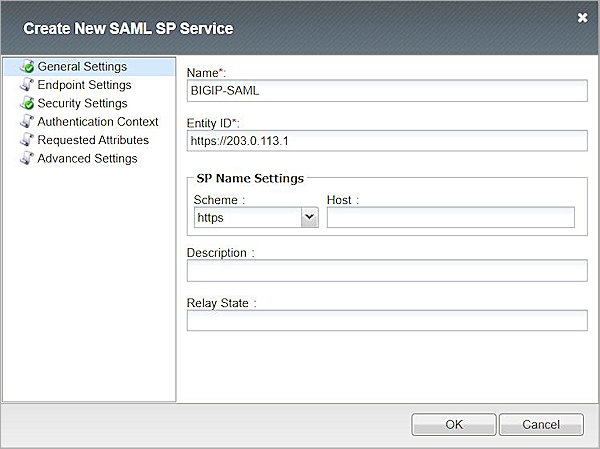The image size is (600, 449).
Task: Switch to Security Settings section
Action: (82, 103)
